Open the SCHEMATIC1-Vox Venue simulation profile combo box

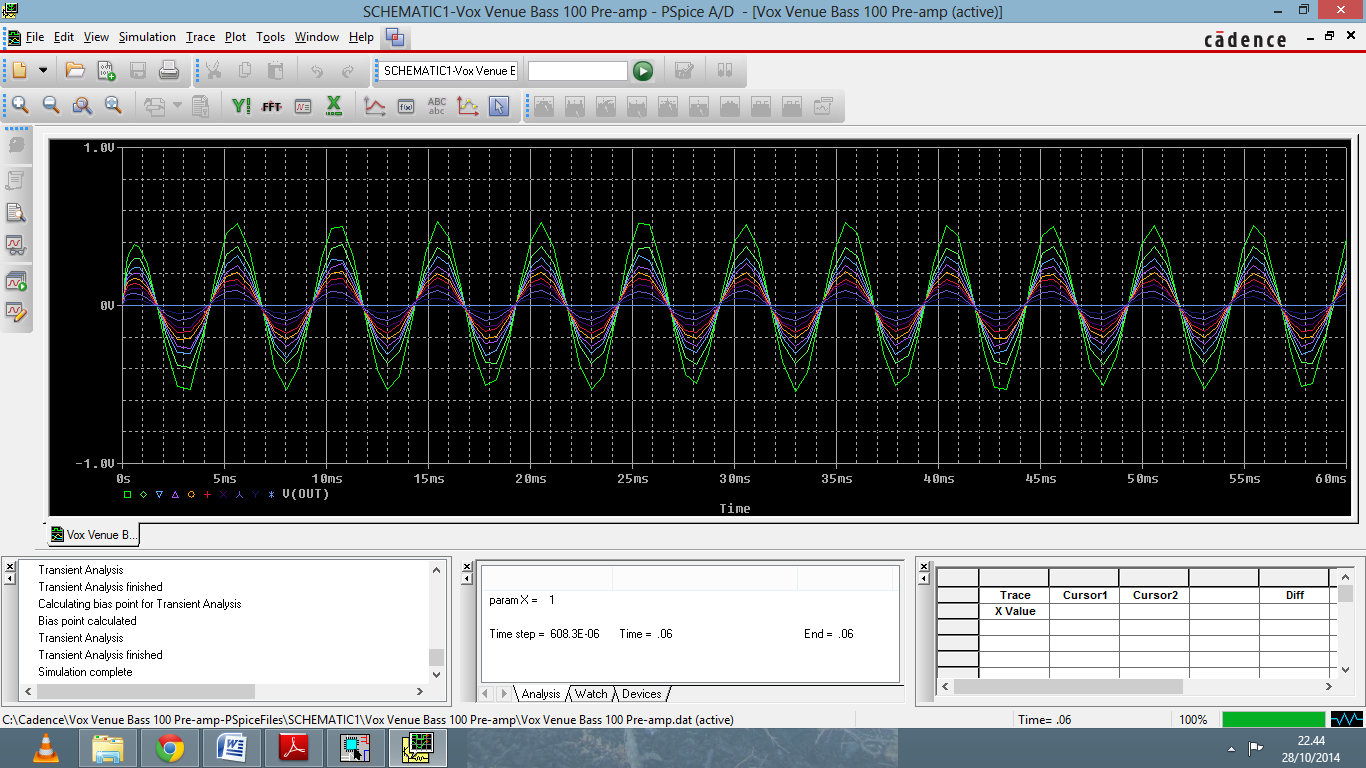point(449,71)
